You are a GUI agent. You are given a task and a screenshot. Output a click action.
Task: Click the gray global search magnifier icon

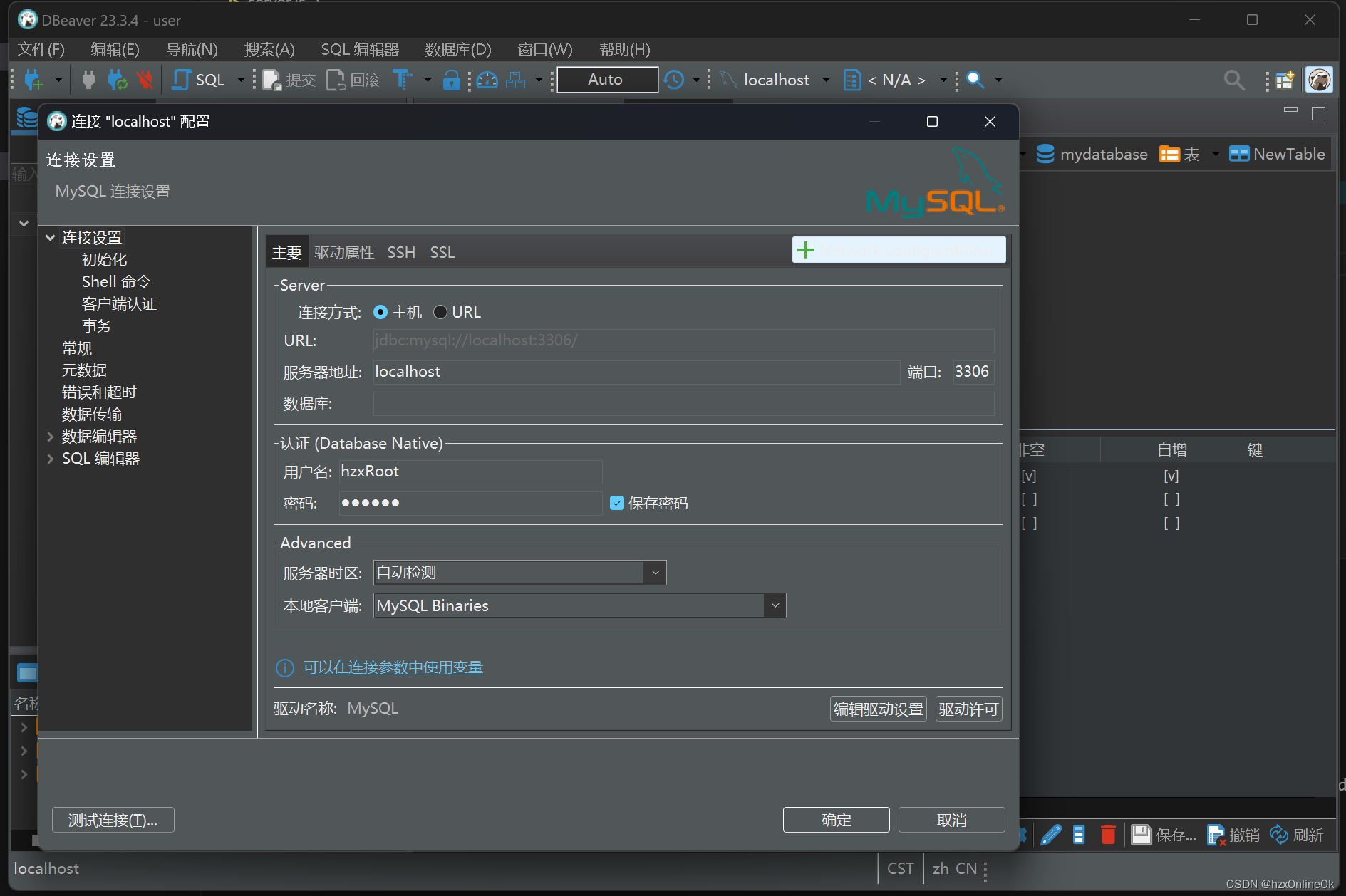pyautogui.click(x=1234, y=80)
